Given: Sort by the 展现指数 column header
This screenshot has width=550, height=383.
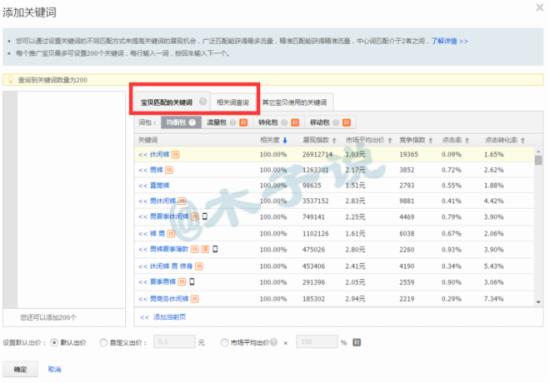Looking at the screenshot, I should tap(319, 140).
